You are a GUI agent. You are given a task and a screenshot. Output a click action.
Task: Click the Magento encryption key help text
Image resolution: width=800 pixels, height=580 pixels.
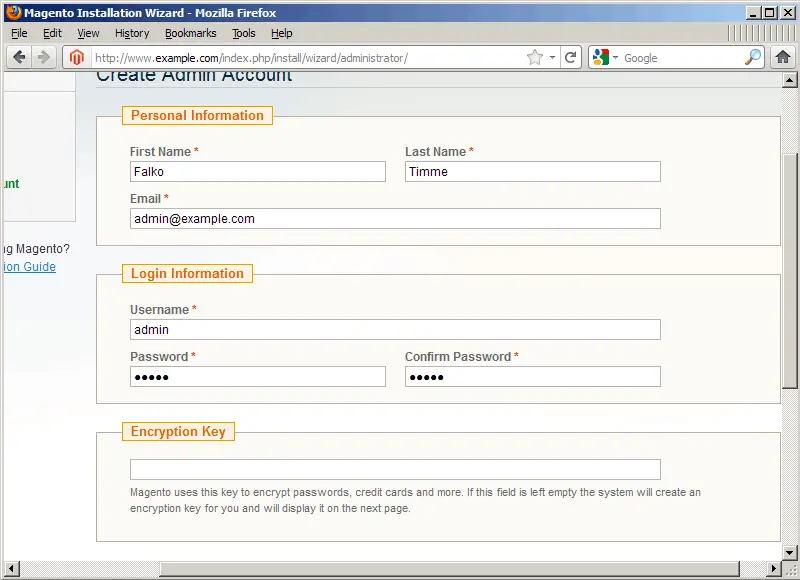(x=415, y=500)
